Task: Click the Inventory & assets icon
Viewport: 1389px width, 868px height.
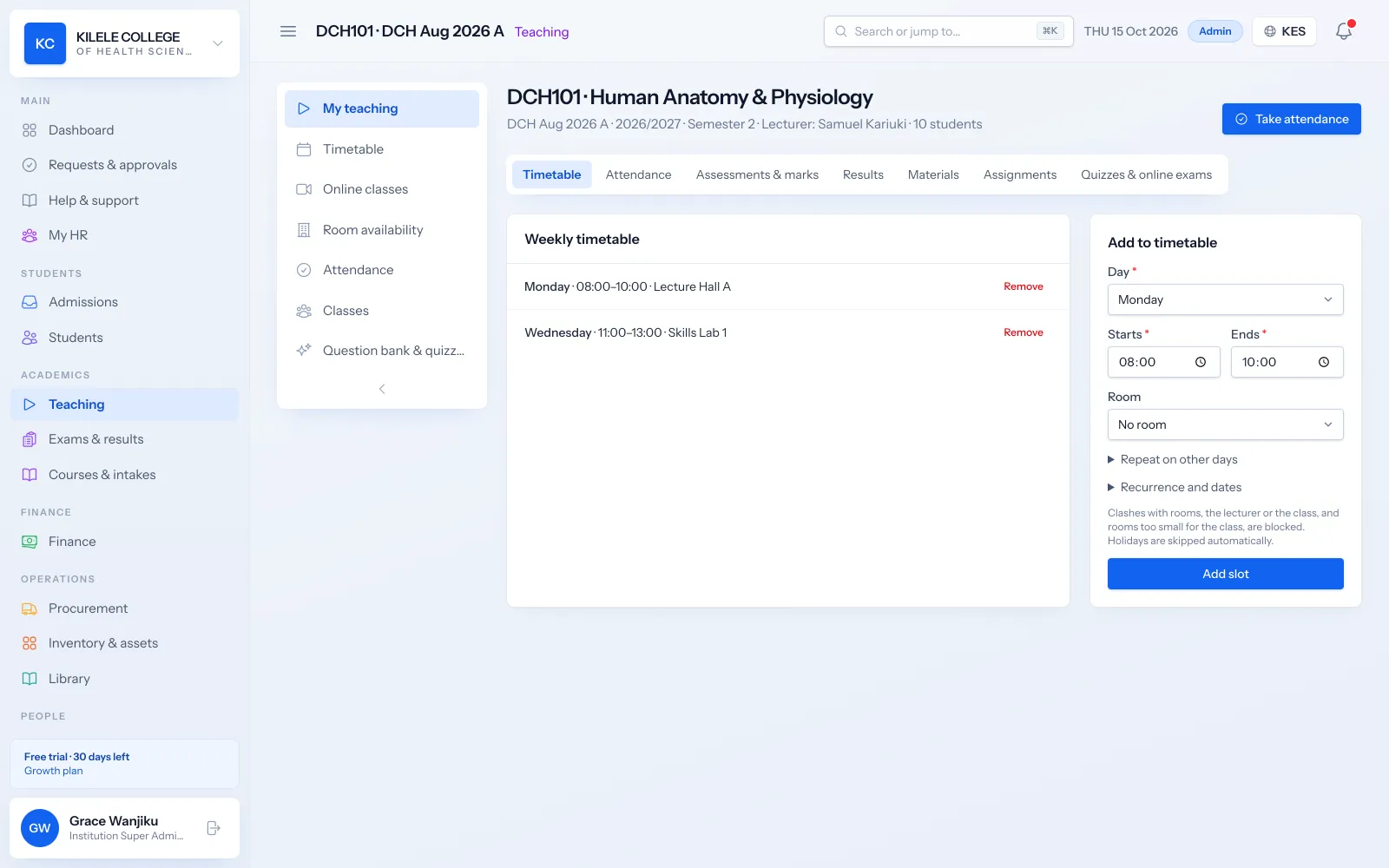Action: coord(30,643)
